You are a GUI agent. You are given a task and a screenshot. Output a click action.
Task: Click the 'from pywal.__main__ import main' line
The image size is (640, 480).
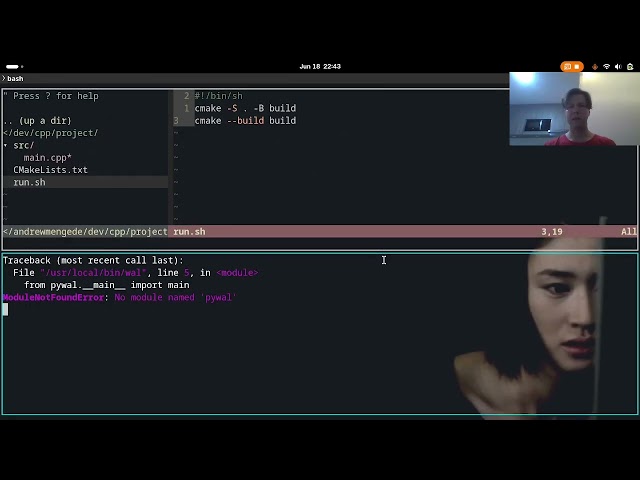click(107, 285)
